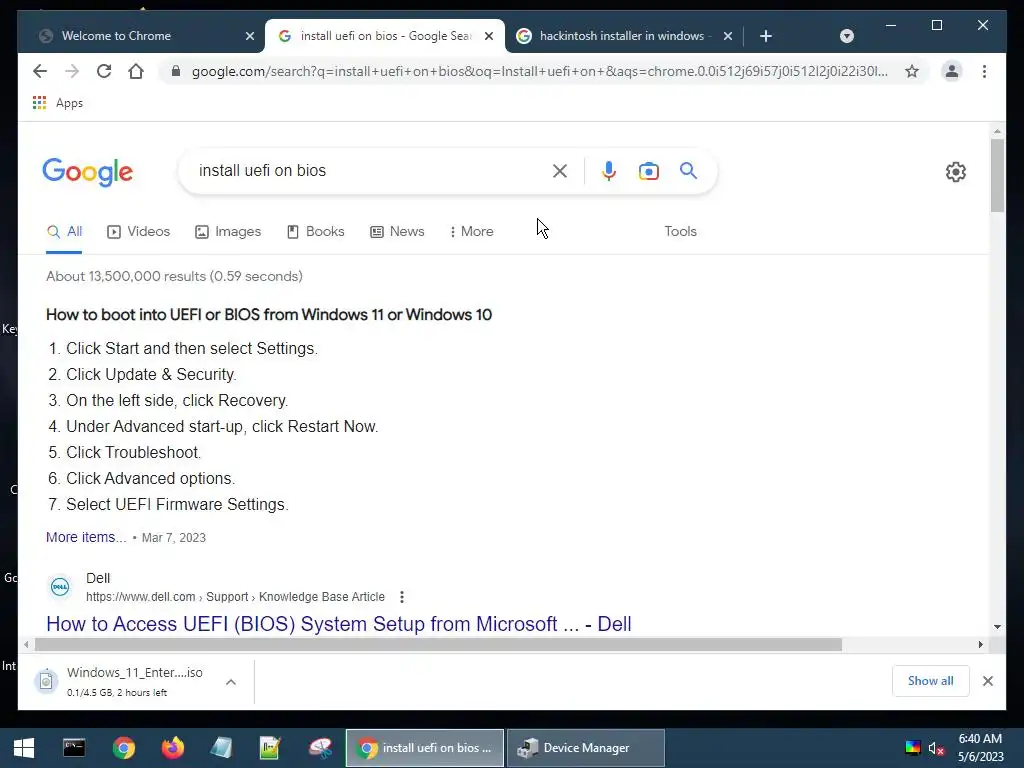Reload the current page
The image size is (1024, 768).
click(104, 71)
